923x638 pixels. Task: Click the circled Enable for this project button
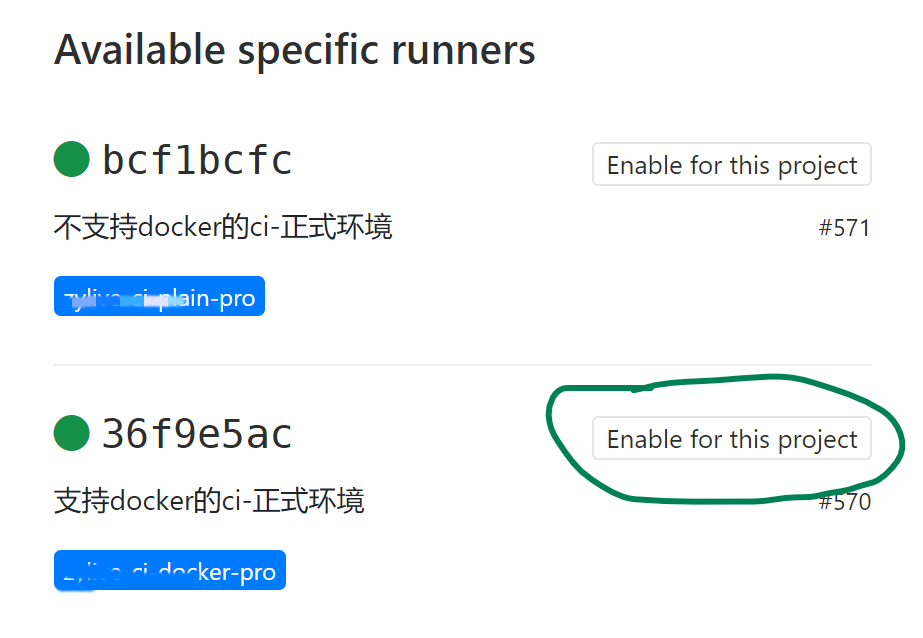(731, 438)
